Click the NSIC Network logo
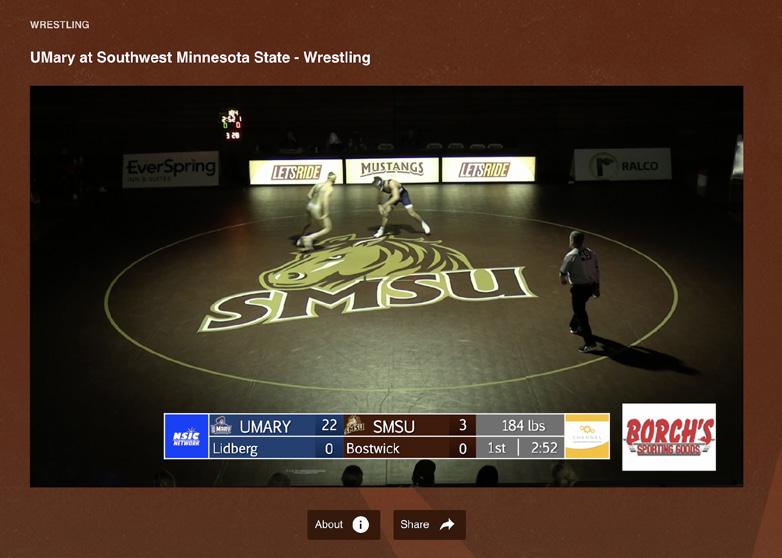 (187, 436)
